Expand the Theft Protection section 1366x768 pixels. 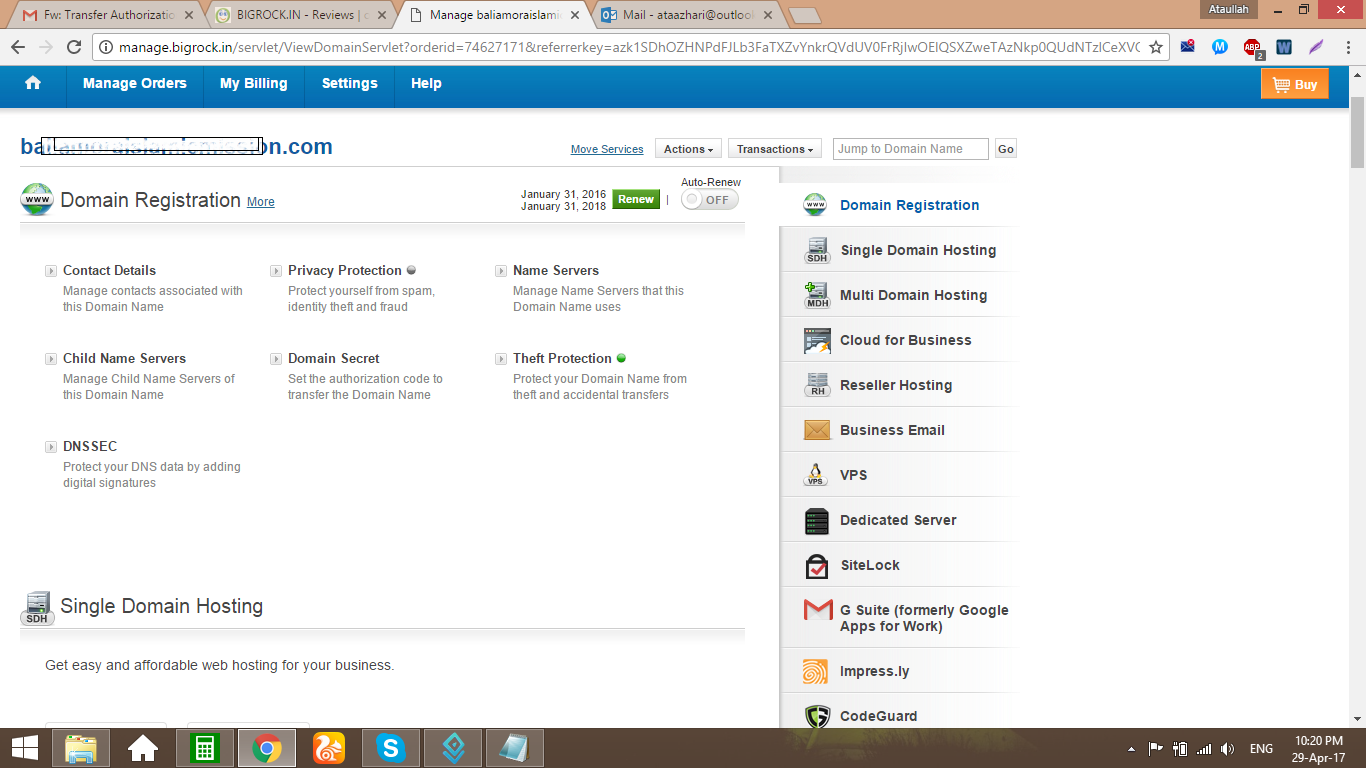point(501,359)
